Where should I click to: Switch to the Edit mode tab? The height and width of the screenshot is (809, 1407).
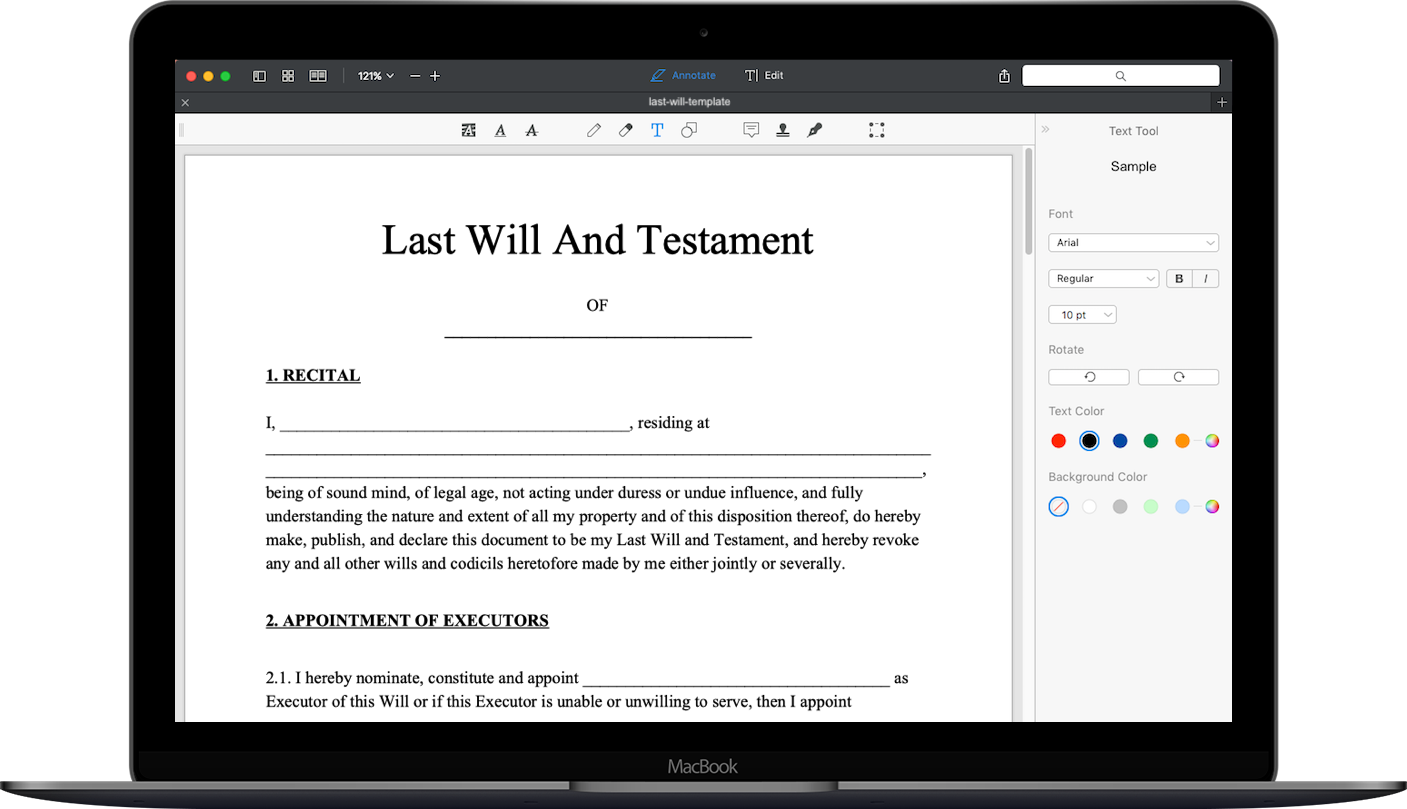[x=764, y=75]
